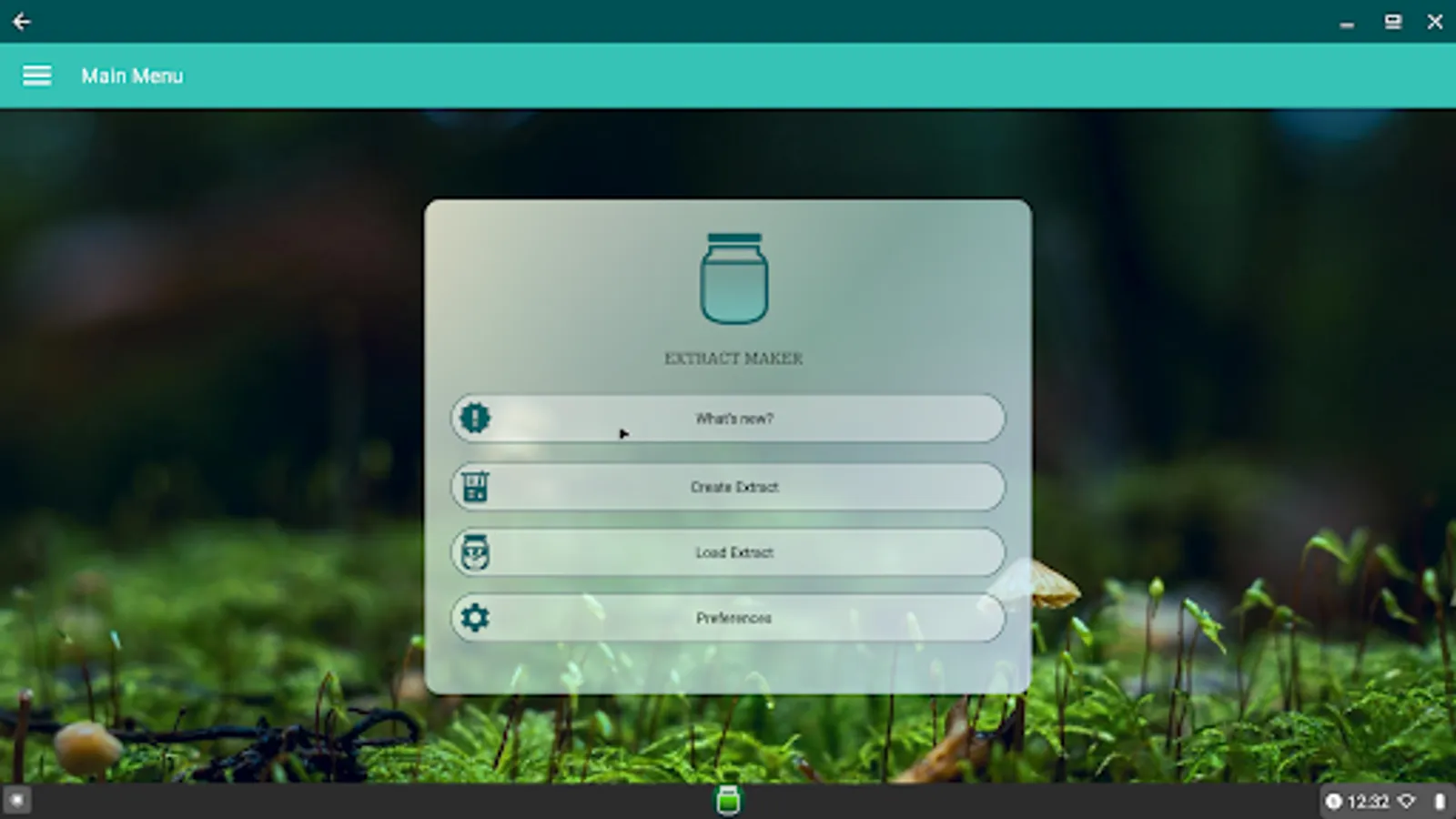Click Create Extract

tap(733, 487)
